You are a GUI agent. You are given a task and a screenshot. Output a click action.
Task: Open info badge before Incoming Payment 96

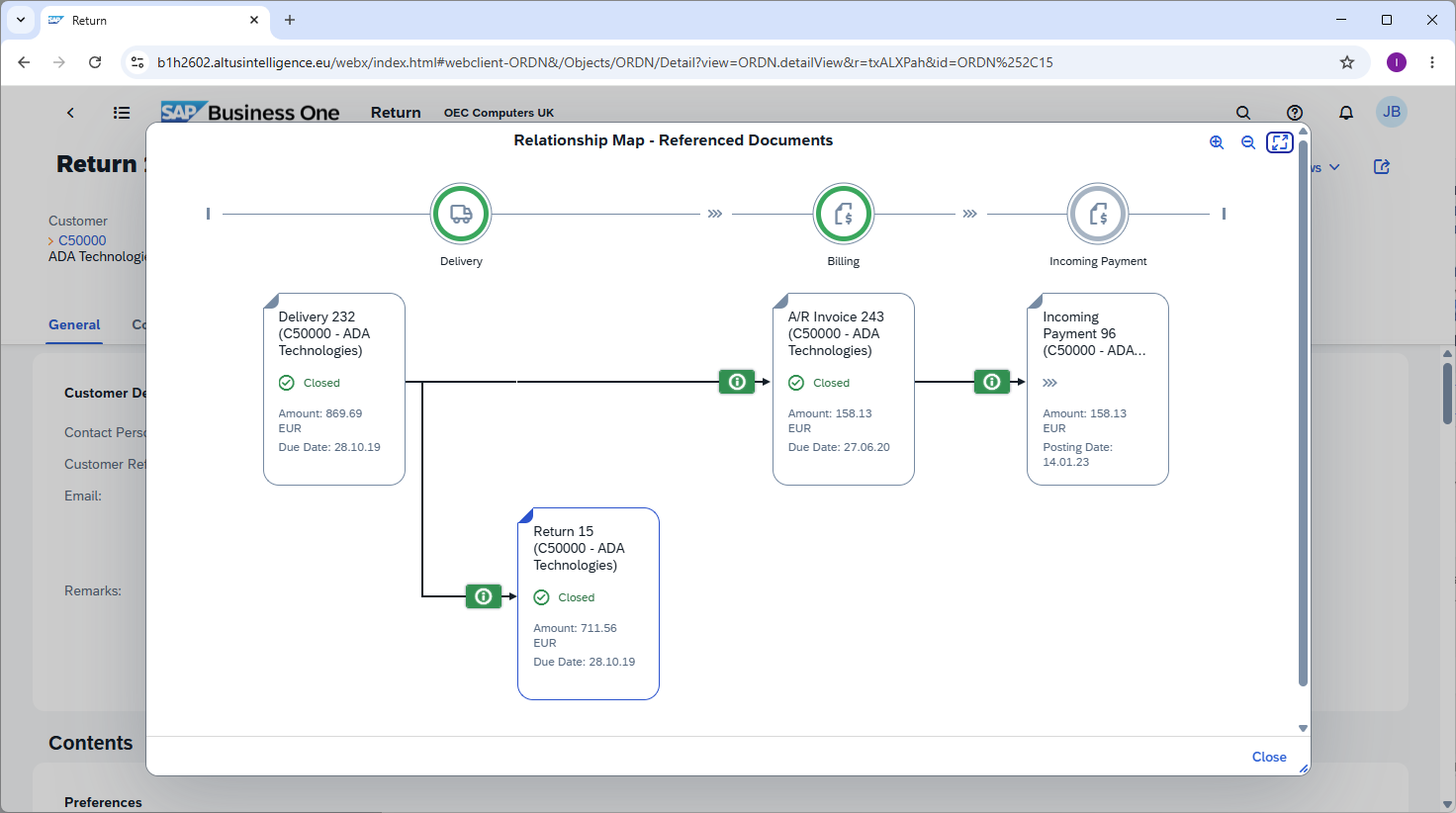[x=992, y=382]
